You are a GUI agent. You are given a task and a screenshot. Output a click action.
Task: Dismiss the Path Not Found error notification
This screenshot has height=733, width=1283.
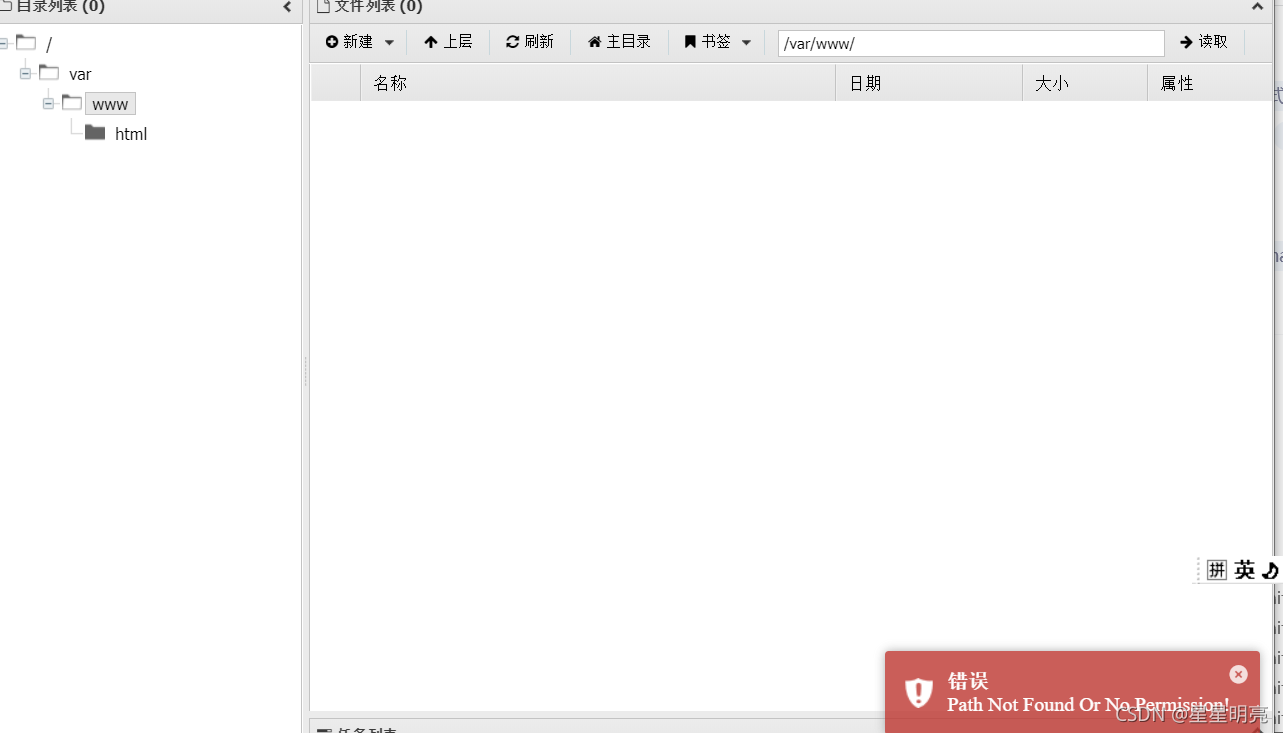1238,673
